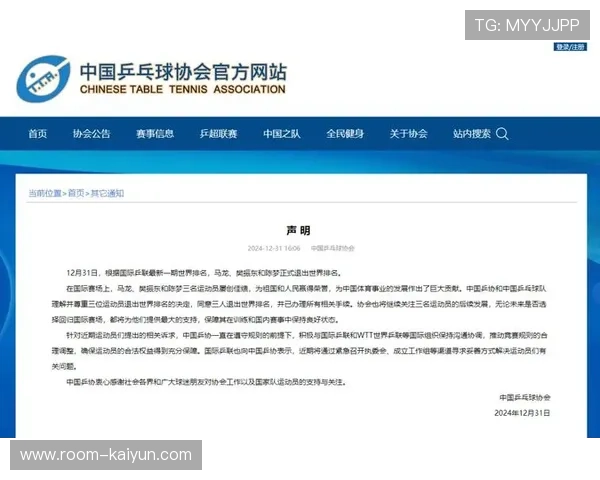600x480 pixels.
Task: Click the paragraph starting 12月31日
Action: pos(204,273)
